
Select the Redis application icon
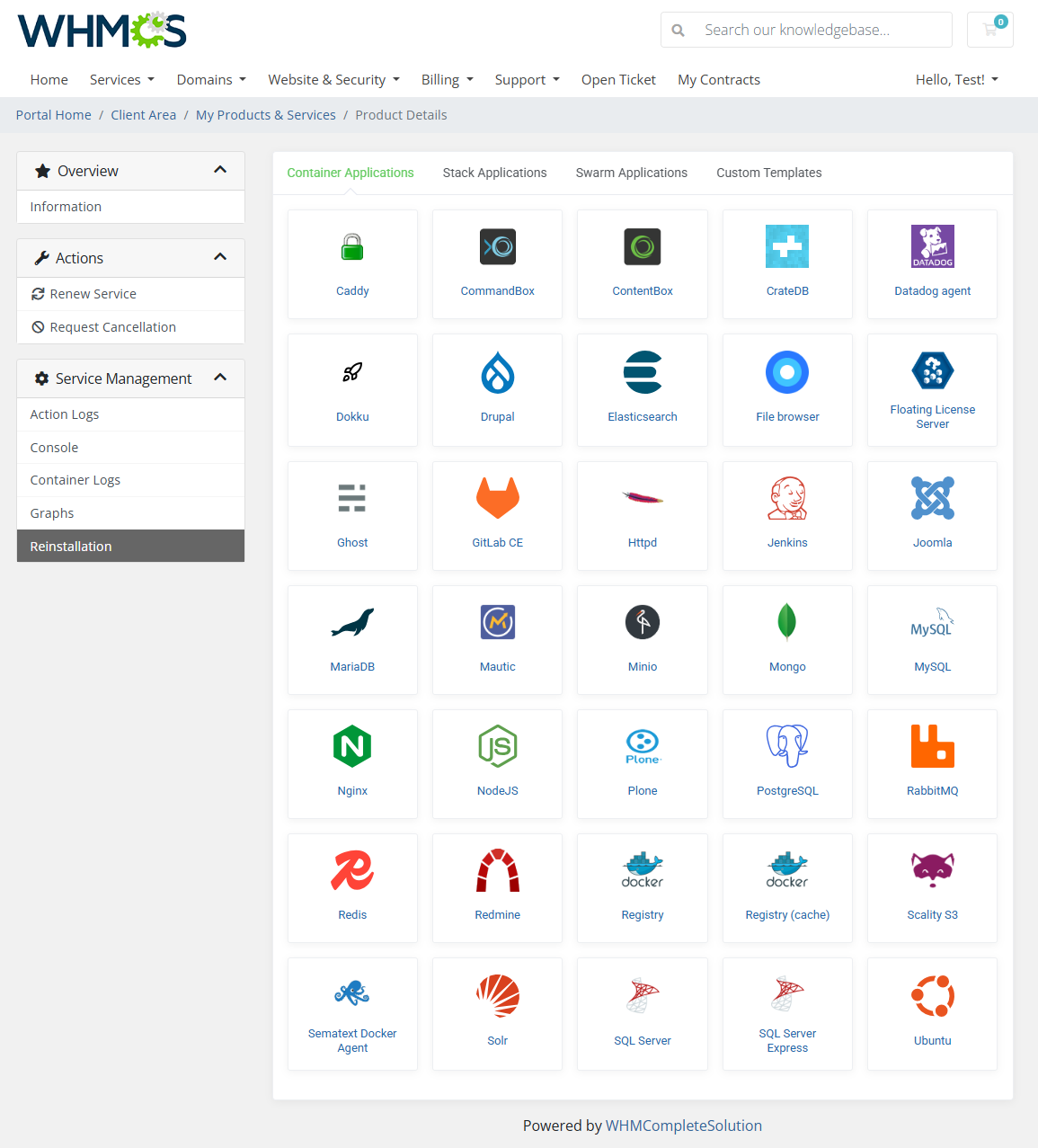[352, 888]
